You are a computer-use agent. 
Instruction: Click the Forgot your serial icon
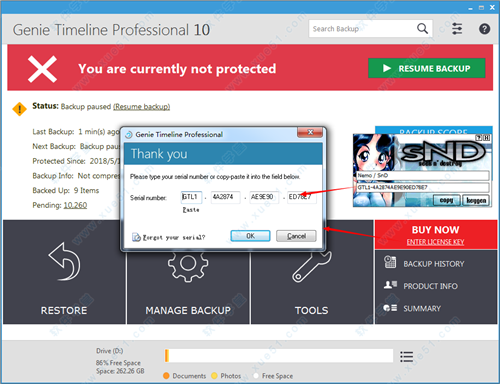136,237
